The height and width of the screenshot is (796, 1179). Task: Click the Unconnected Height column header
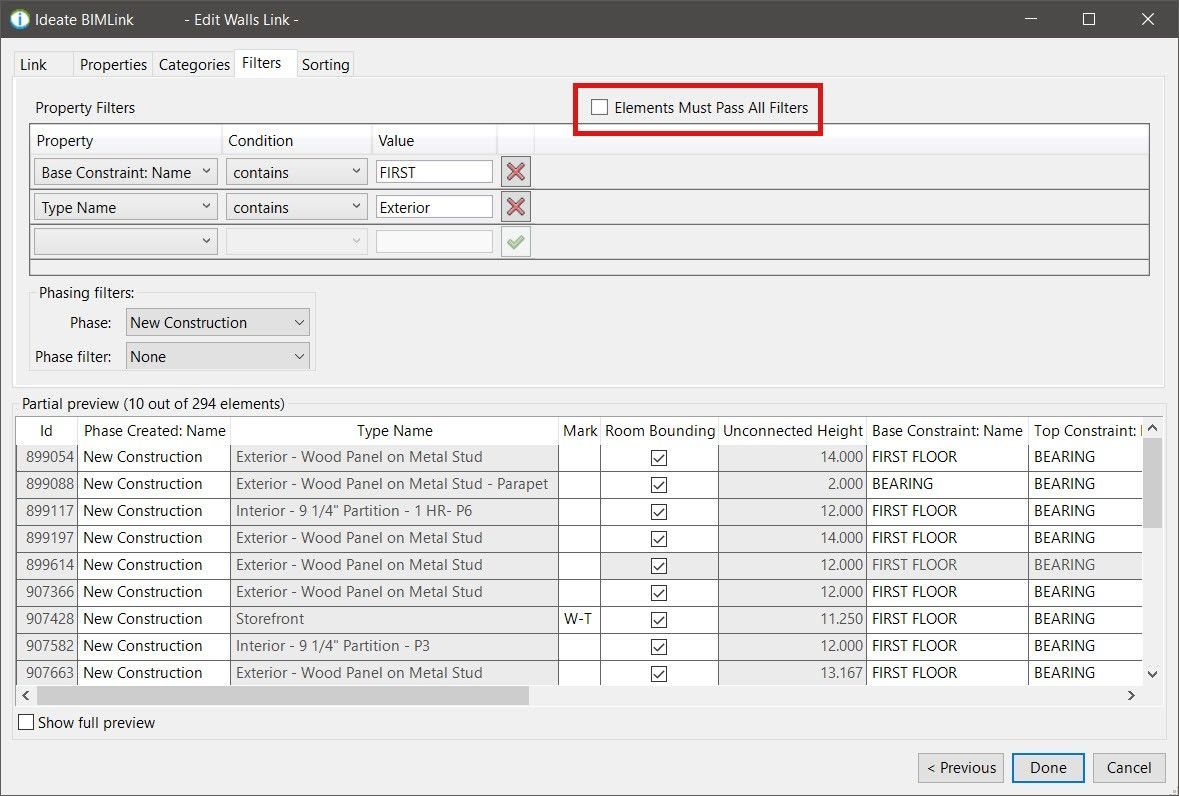tap(793, 431)
